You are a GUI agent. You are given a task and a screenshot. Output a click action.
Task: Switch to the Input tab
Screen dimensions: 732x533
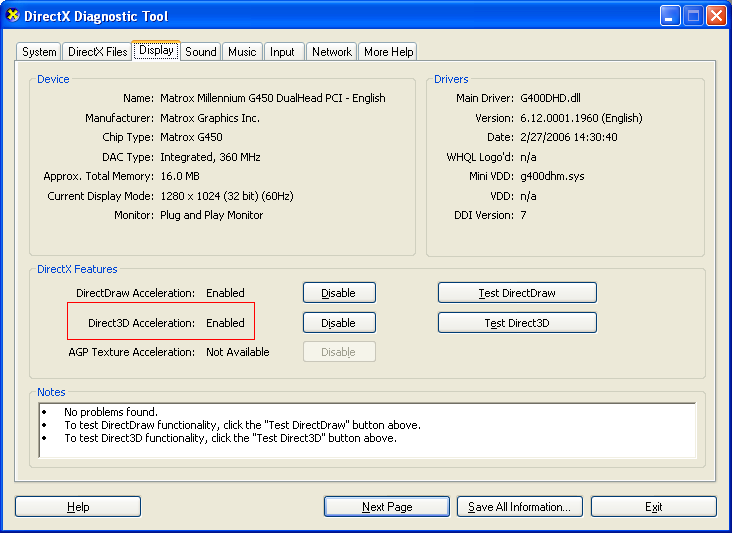point(282,52)
